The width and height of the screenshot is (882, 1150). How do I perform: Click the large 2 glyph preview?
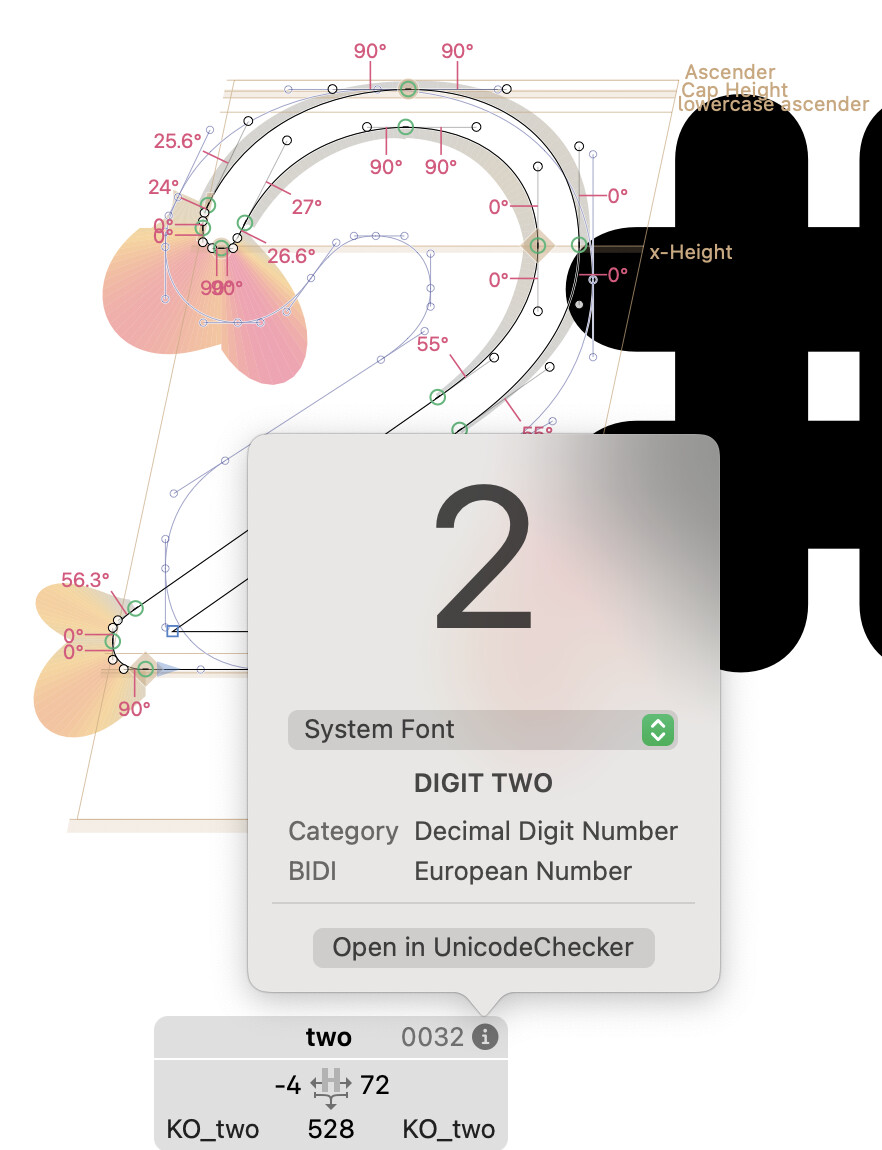click(x=483, y=557)
